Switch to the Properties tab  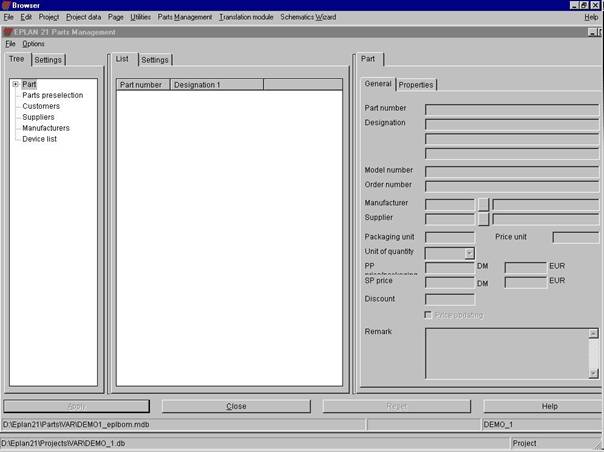[x=416, y=85]
